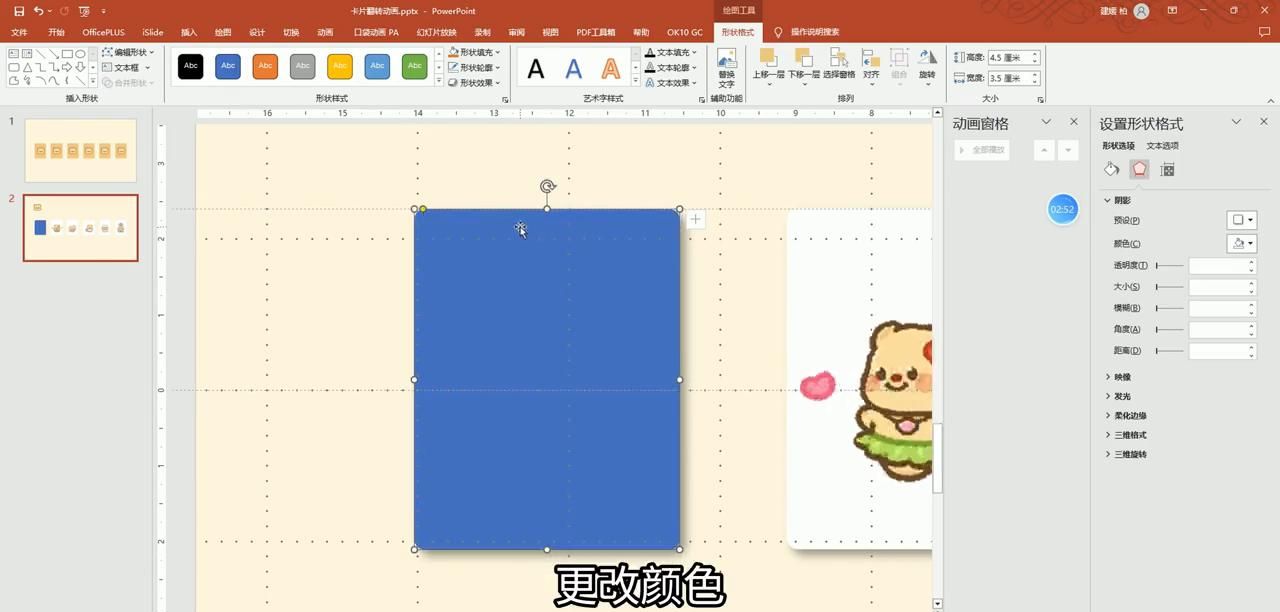Expand the 映像 (Reflection) section

point(1121,376)
